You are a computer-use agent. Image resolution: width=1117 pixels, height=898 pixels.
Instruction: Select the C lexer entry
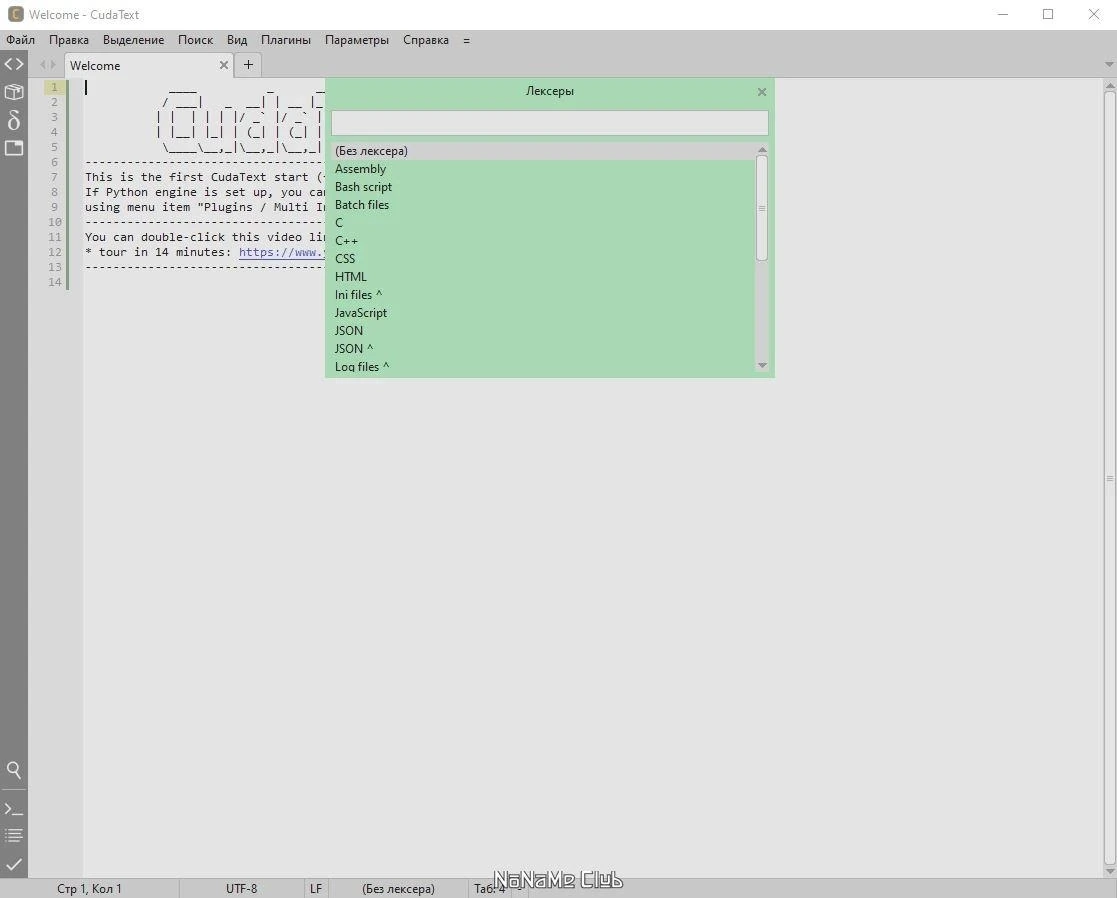pos(544,223)
